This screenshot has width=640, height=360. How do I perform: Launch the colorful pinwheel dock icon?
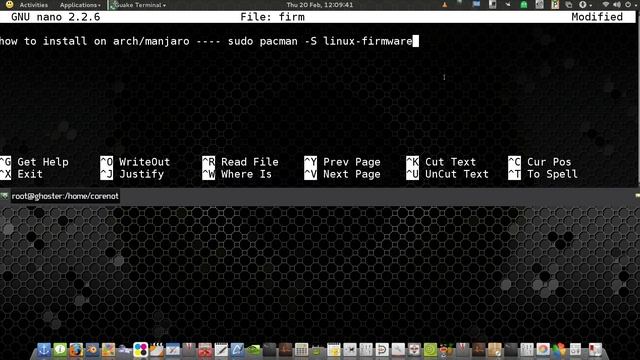(560, 349)
